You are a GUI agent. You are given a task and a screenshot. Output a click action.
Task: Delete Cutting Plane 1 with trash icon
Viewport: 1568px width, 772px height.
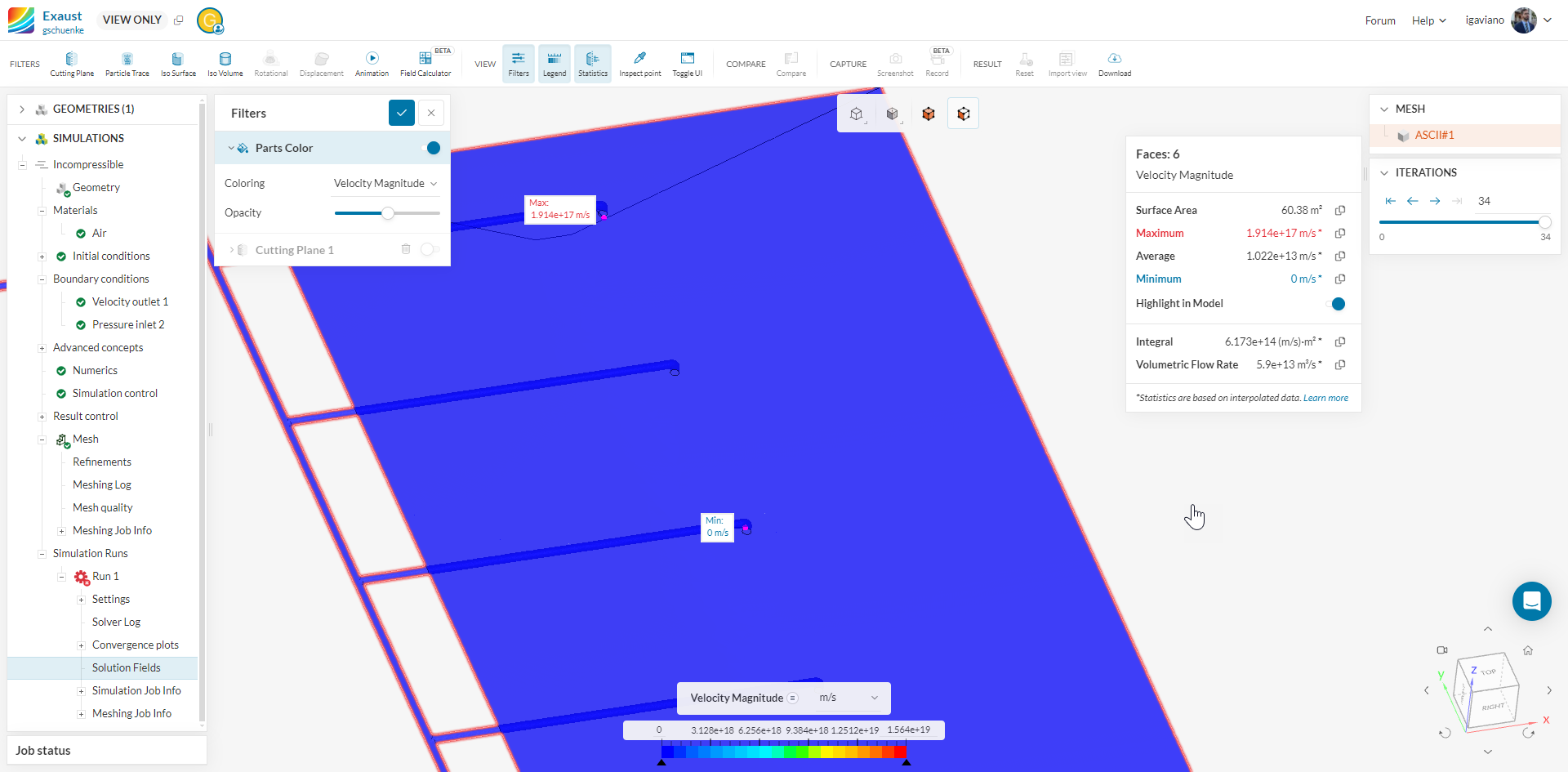[x=406, y=249]
